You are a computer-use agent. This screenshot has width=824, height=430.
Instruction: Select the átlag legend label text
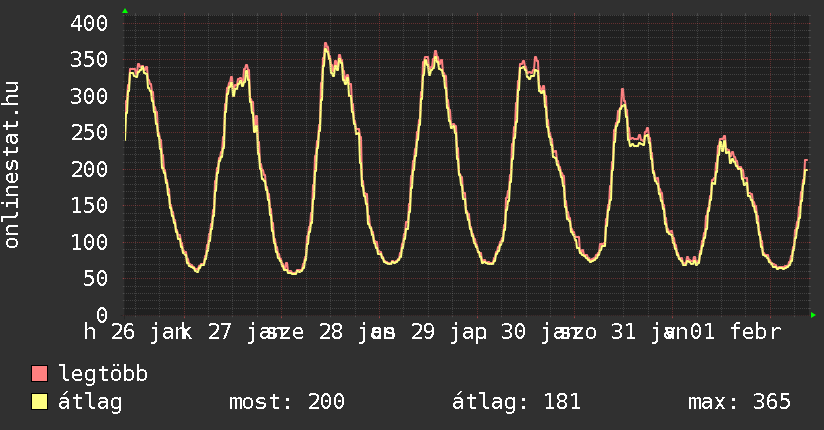pos(90,402)
